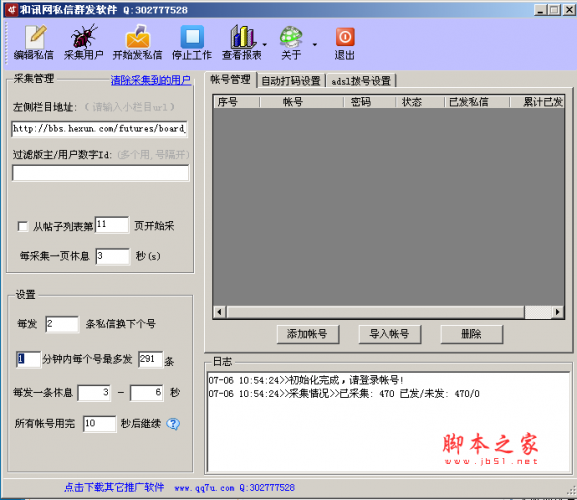
Task: Switch to 帐号管理 tab
Action: click(x=230, y=79)
